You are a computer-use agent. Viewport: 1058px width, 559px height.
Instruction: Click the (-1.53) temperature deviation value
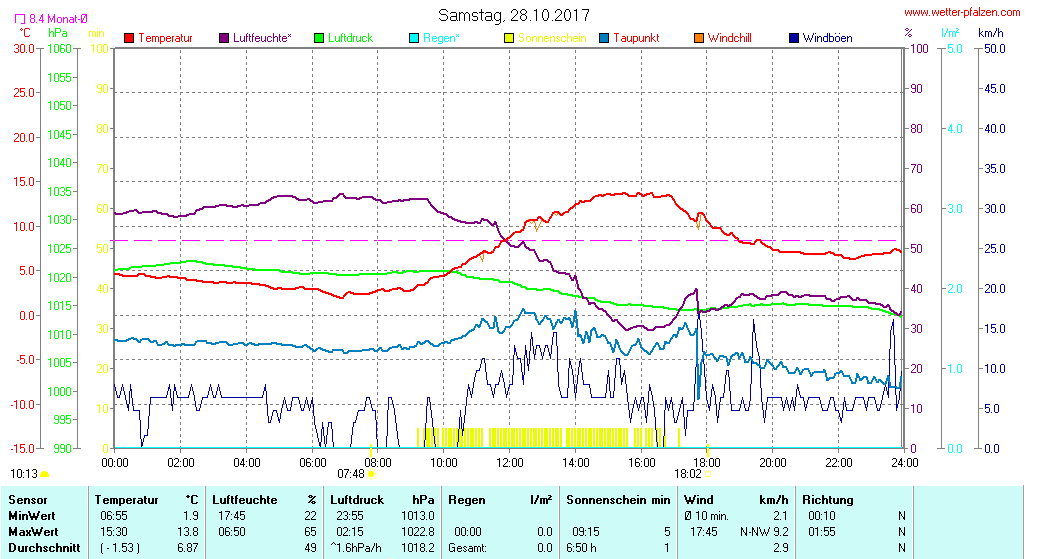point(119,548)
